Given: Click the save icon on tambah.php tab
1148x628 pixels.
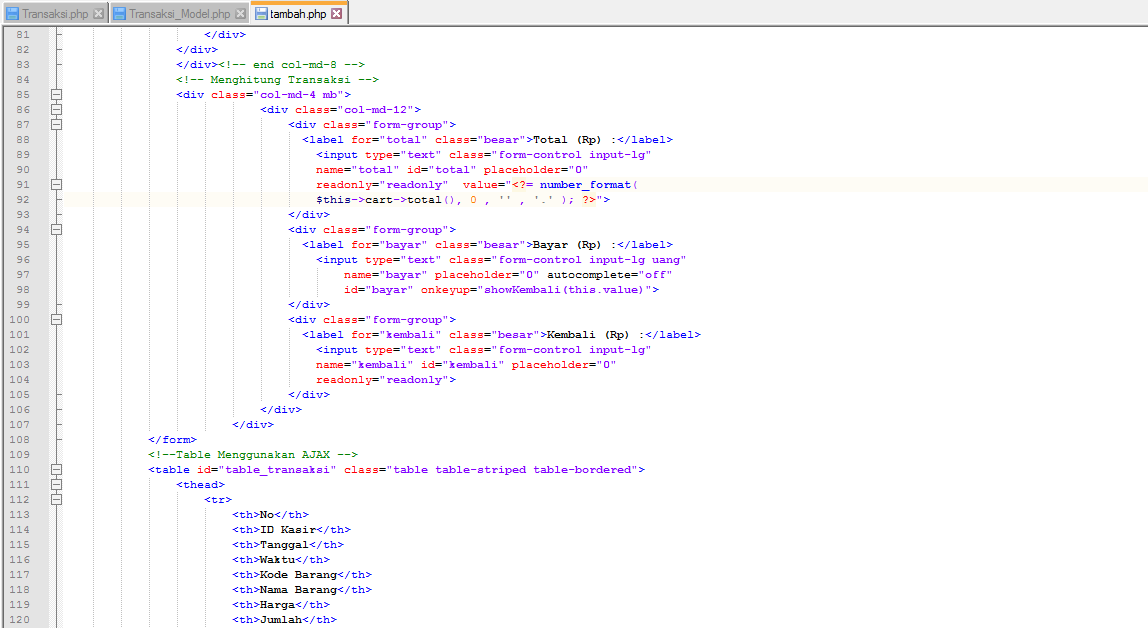Looking at the screenshot, I should coord(261,14).
